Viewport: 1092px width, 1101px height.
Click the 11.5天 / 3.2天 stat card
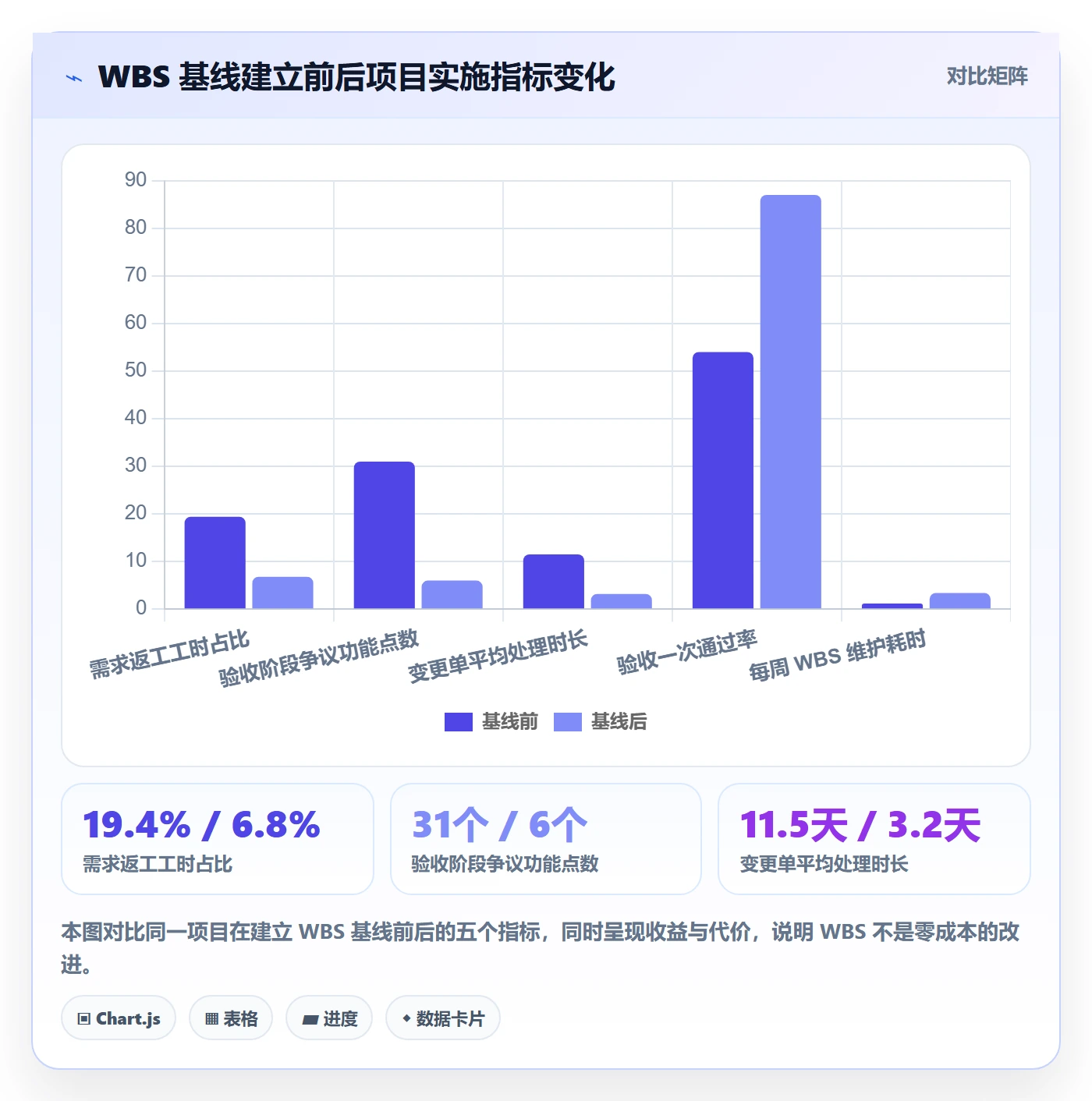(874, 839)
